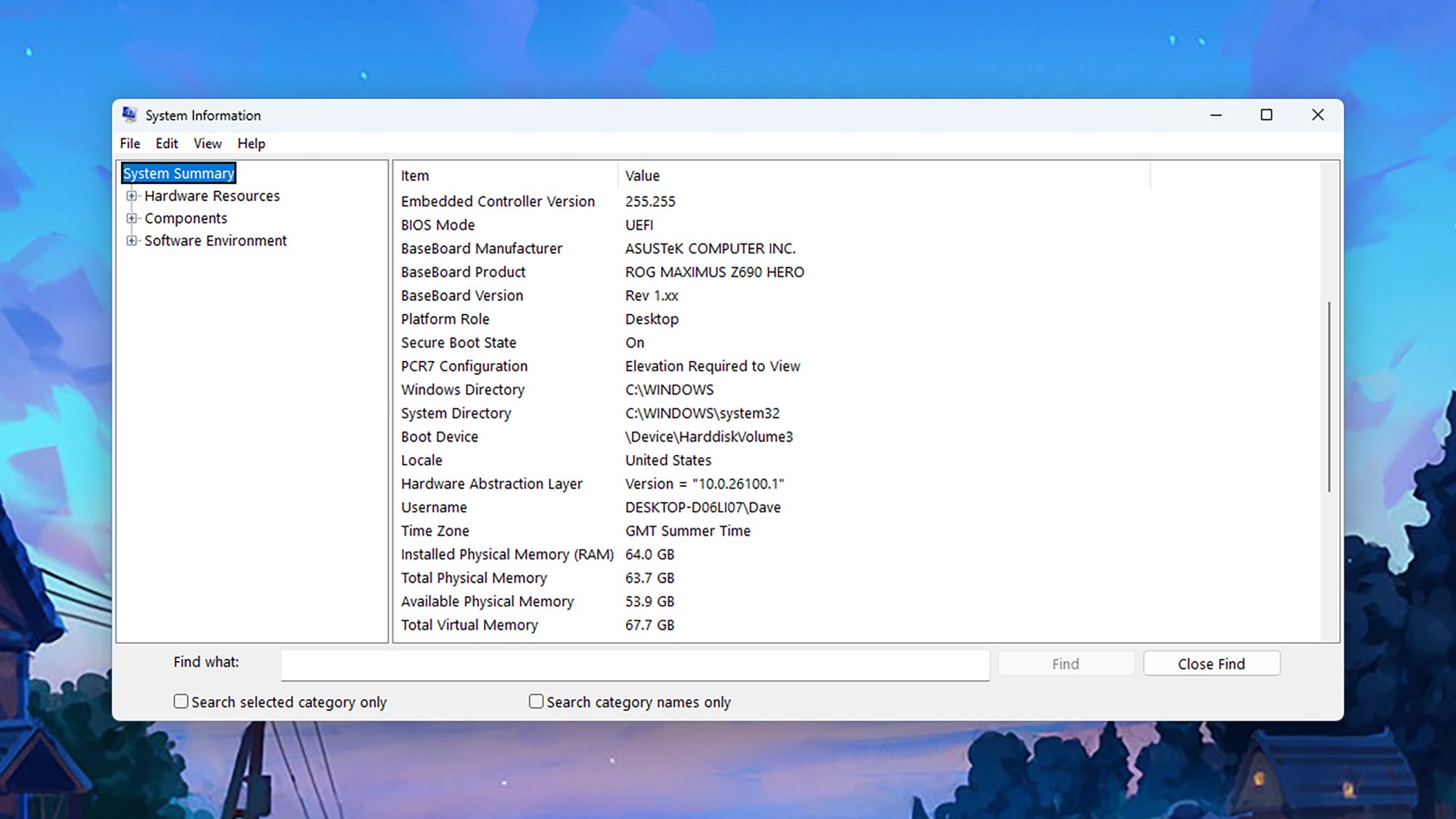This screenshot has height=819, width=1456.
Task: Click GMT Summer Time value
Action: click(x=688, y=531)
